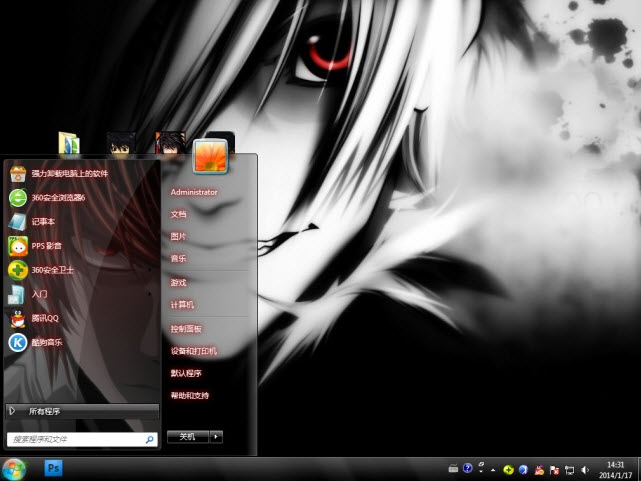The image size is (641, 481).
Task: Open 图片 pictures link
Action: coord(179,236)
